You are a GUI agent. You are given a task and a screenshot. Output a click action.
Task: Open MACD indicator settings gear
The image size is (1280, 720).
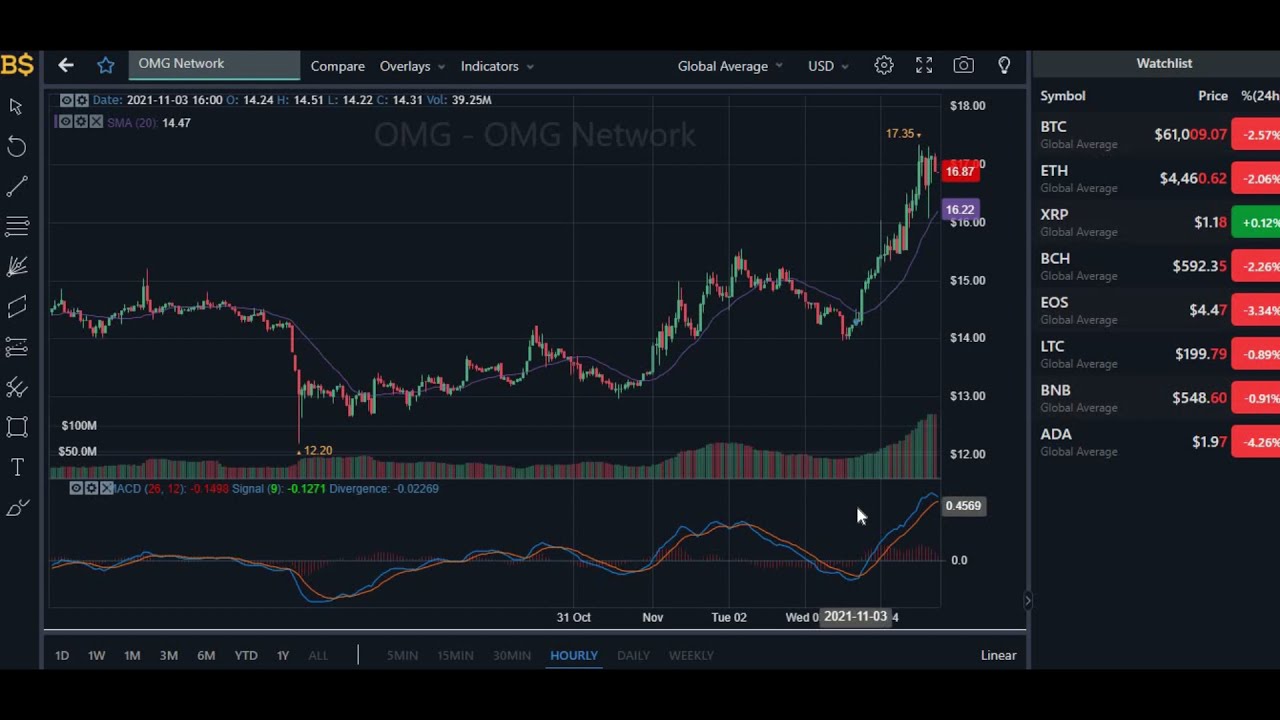click(x=91, y=488)
